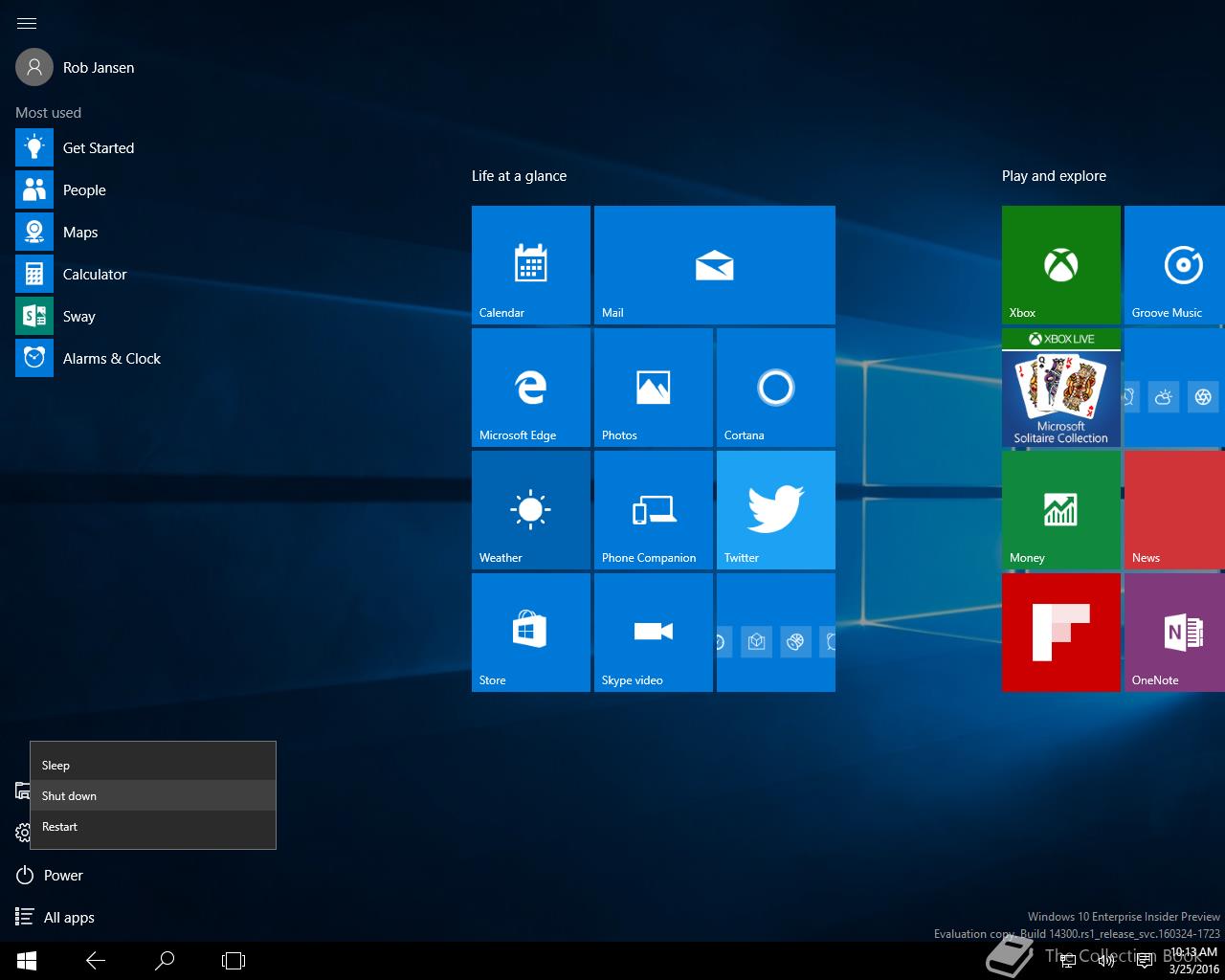The width and height of the screenshot is (1225, 980).
Task: Open the Sway app
Action: pos(56,316)
